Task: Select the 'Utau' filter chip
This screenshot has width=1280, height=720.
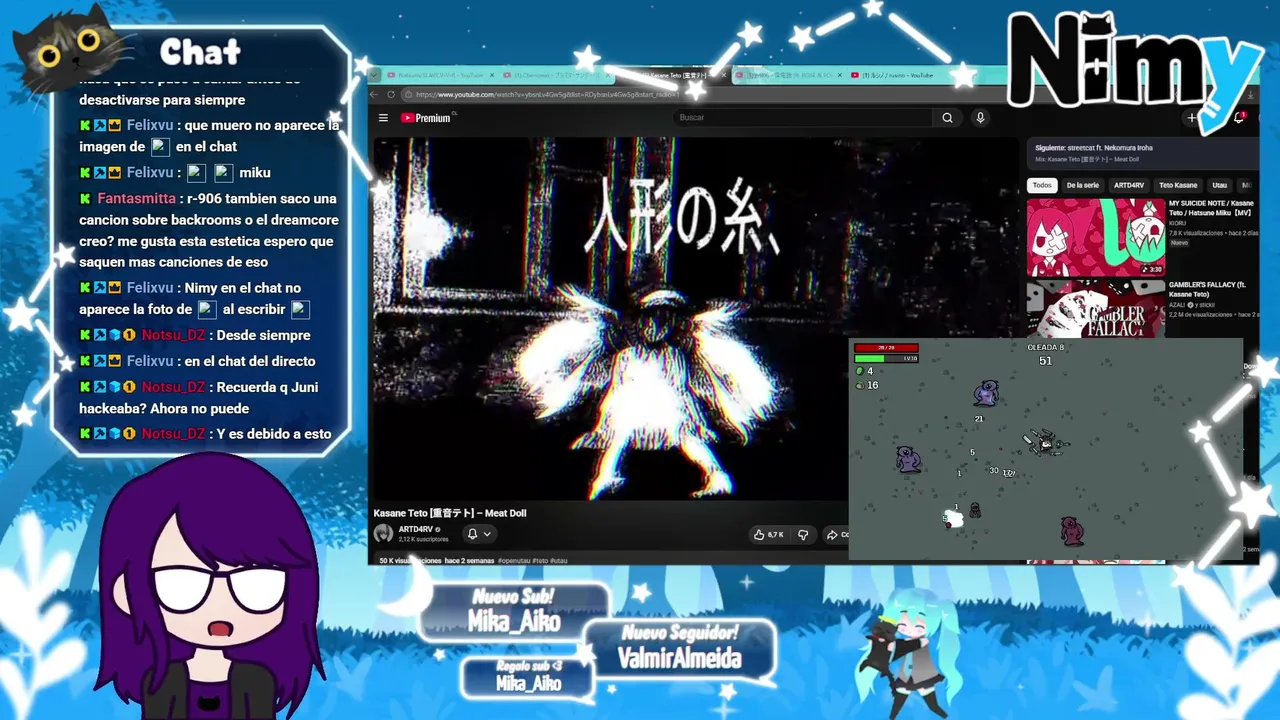Action: [1220, 185]
